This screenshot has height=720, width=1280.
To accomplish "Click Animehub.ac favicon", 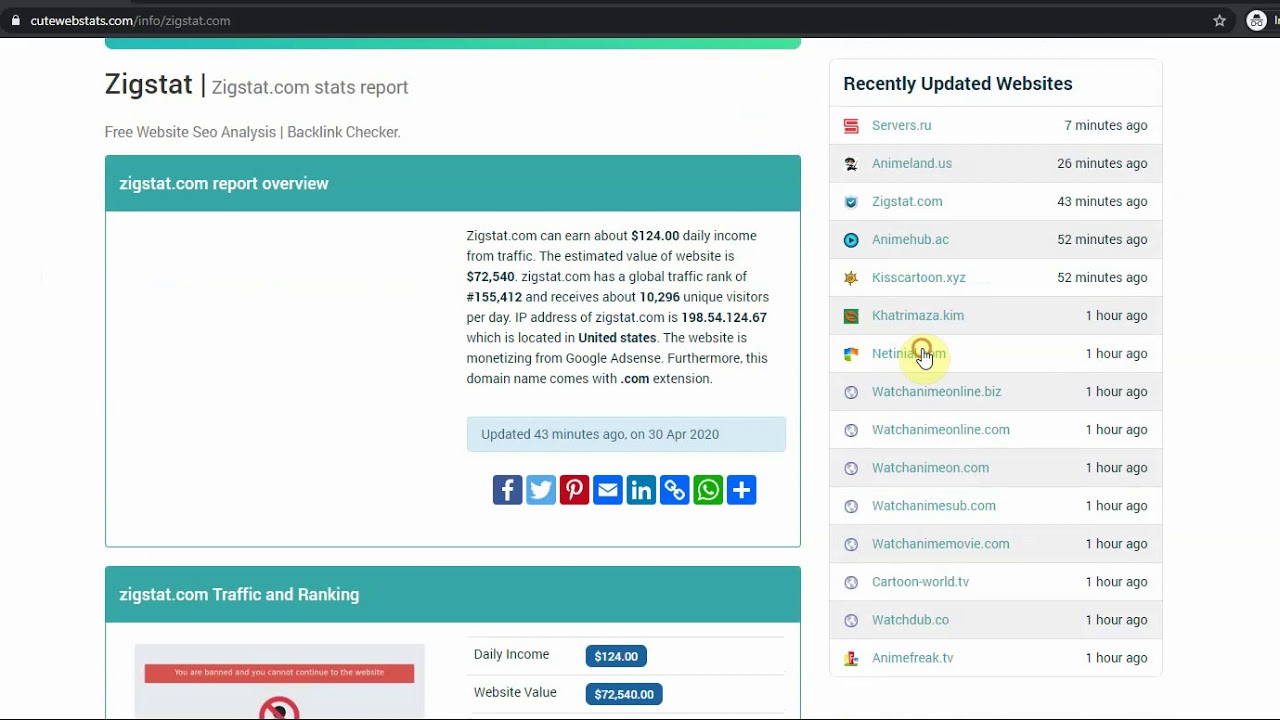I will [851, 240].
